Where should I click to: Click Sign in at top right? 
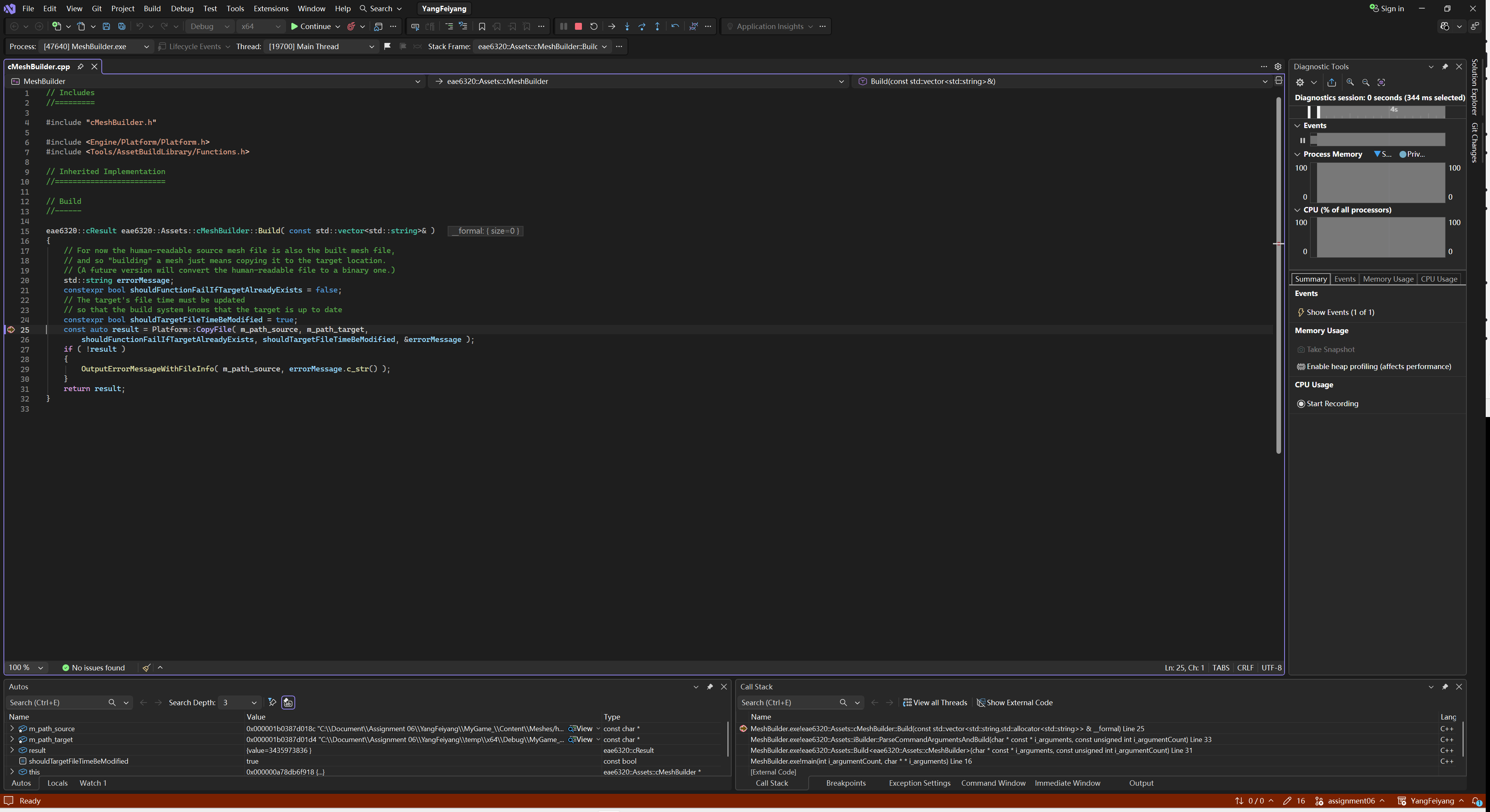pos(1386,9)
